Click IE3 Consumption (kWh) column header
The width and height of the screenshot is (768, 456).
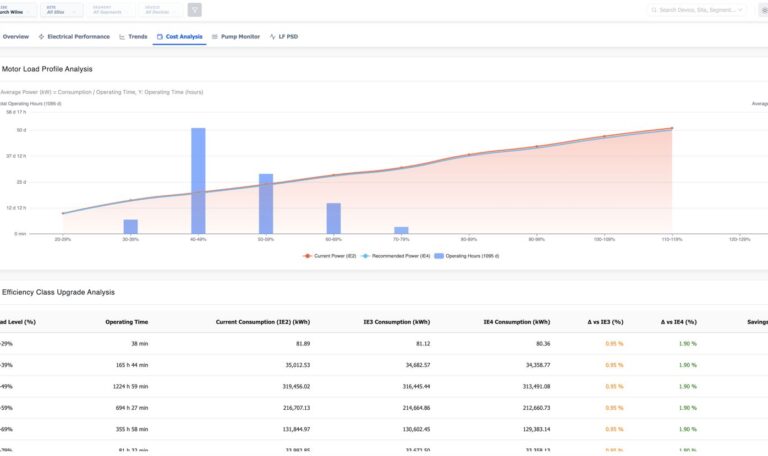coord(397,322)
